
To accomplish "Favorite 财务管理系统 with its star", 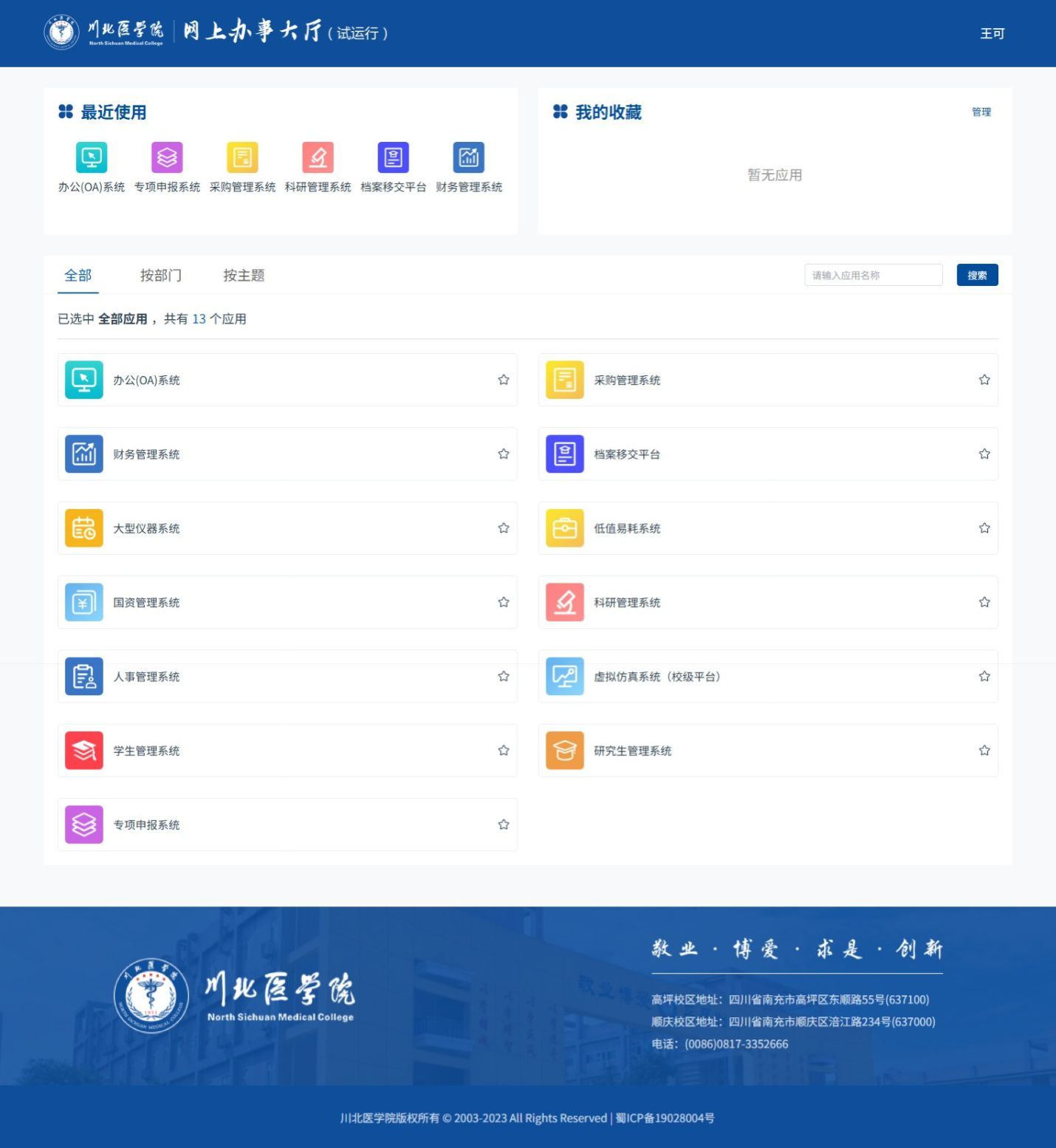I will [504, 454].
